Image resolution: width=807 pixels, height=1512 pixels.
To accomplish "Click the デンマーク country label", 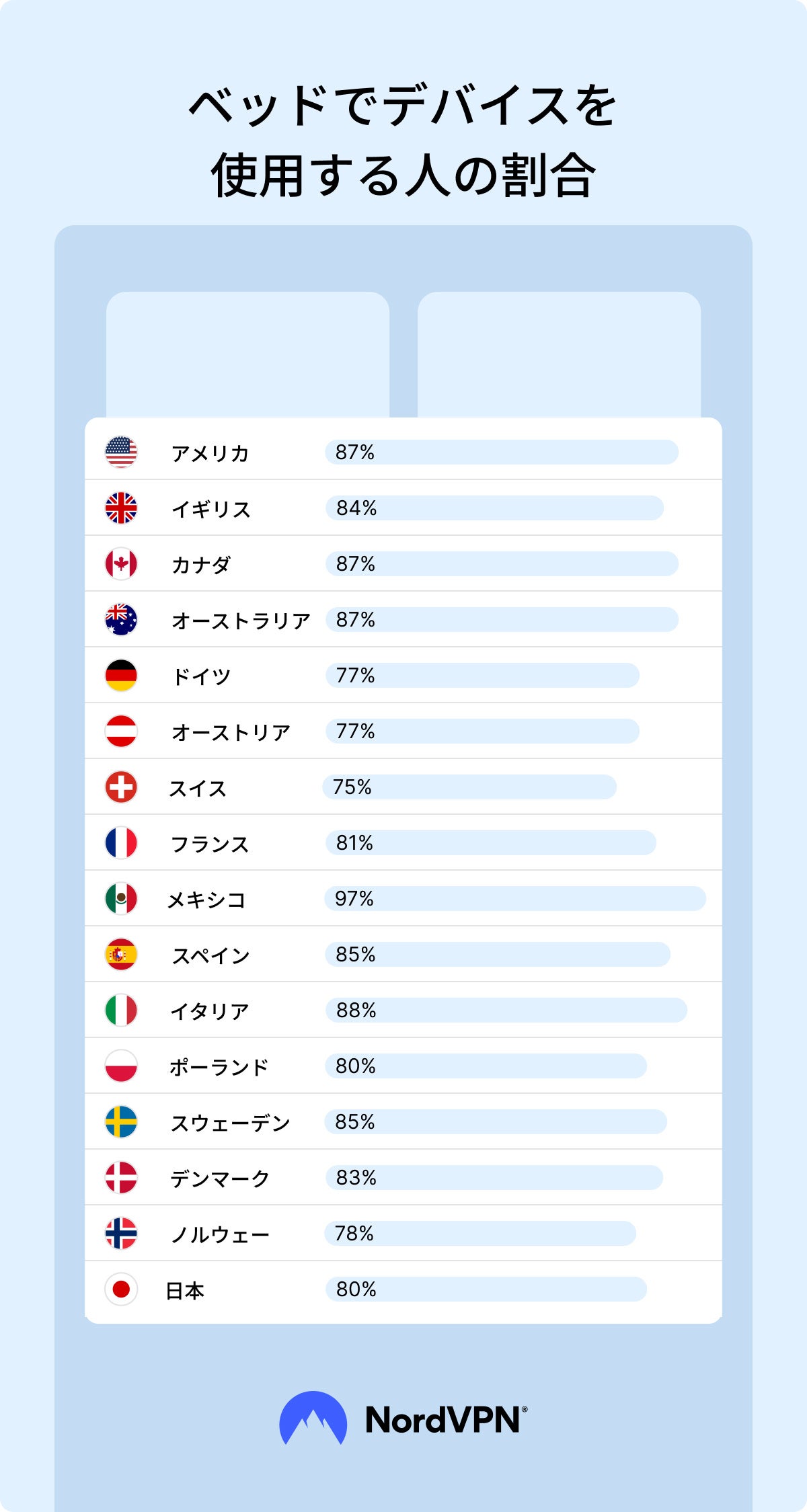I will point(219,1179).
